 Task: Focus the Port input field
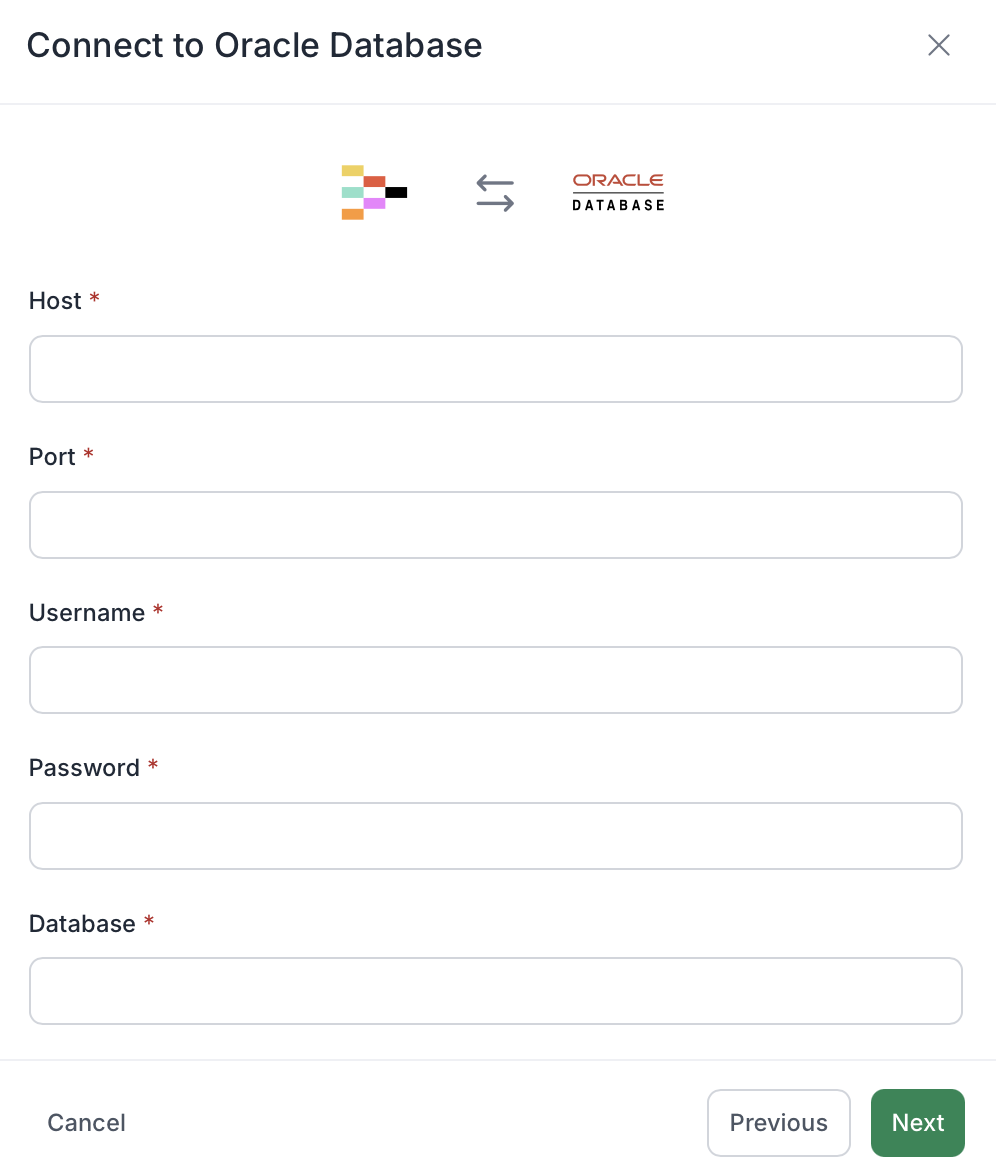tap(496, 525)
